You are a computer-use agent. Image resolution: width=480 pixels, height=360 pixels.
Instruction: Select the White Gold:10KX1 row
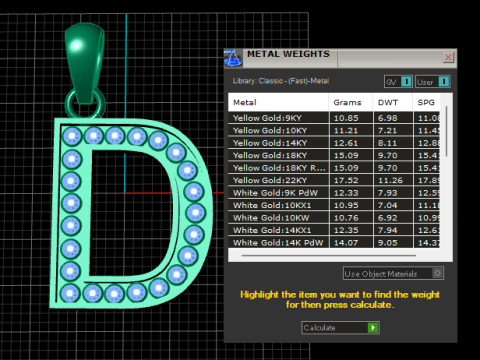[x=334, y=205]
